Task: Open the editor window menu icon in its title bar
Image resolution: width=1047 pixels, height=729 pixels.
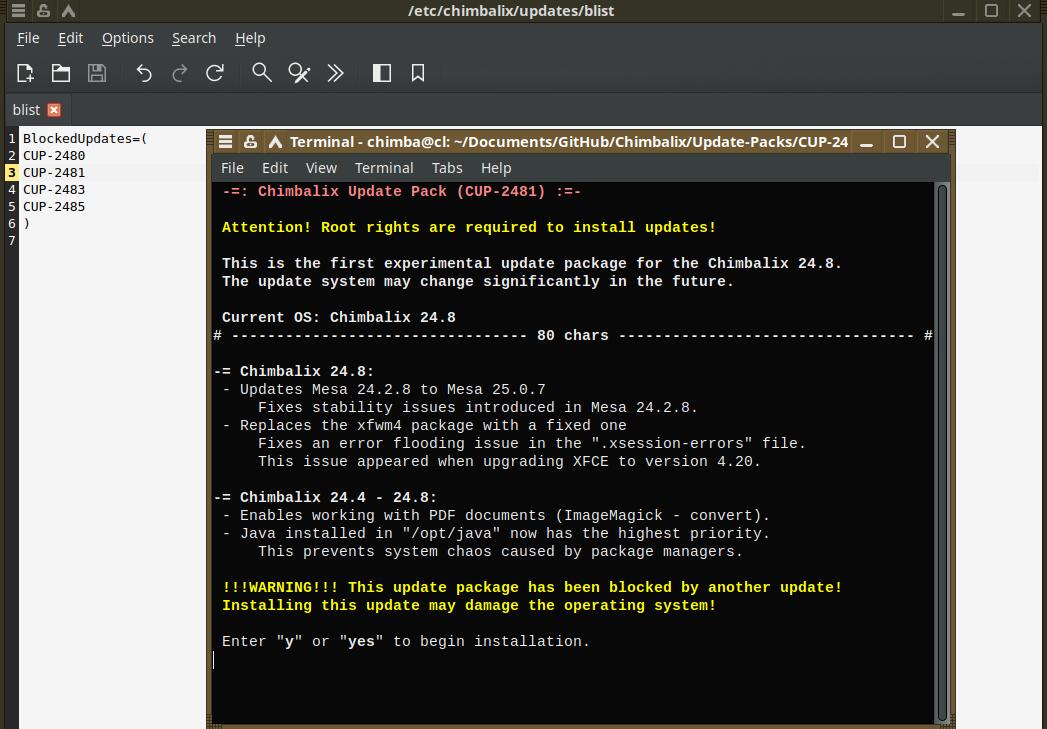Action: tap(18, 10)
